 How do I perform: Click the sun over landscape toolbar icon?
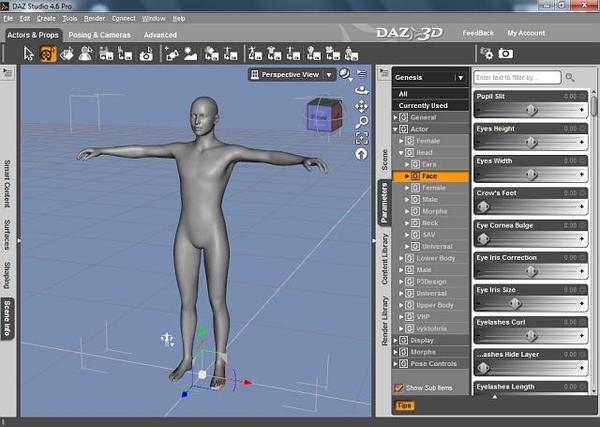coord(191,54)
